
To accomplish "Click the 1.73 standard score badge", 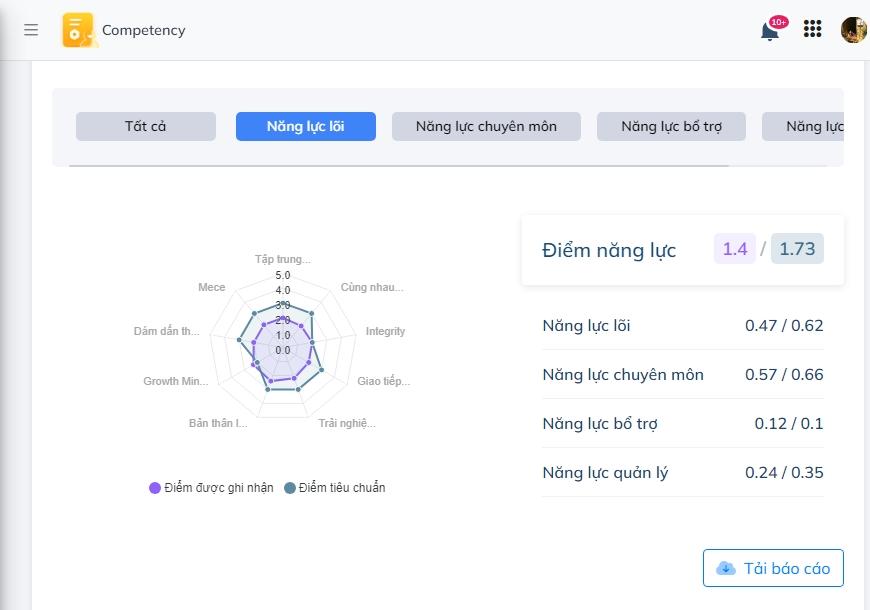I will click(x=797, y=249).
